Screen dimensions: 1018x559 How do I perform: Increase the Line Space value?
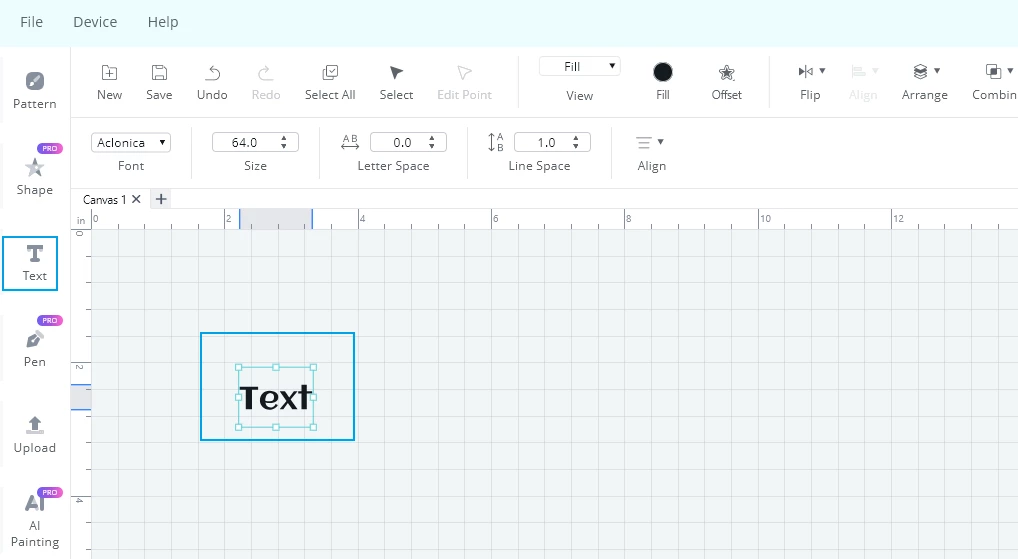tap(576, 138)
